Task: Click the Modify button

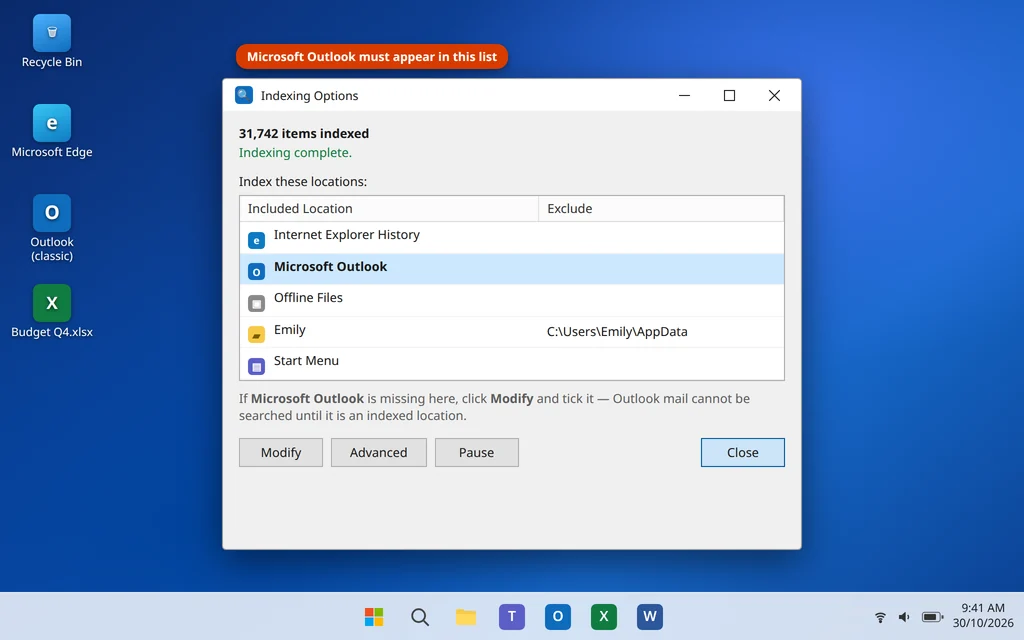Action: tap(281, 453)
